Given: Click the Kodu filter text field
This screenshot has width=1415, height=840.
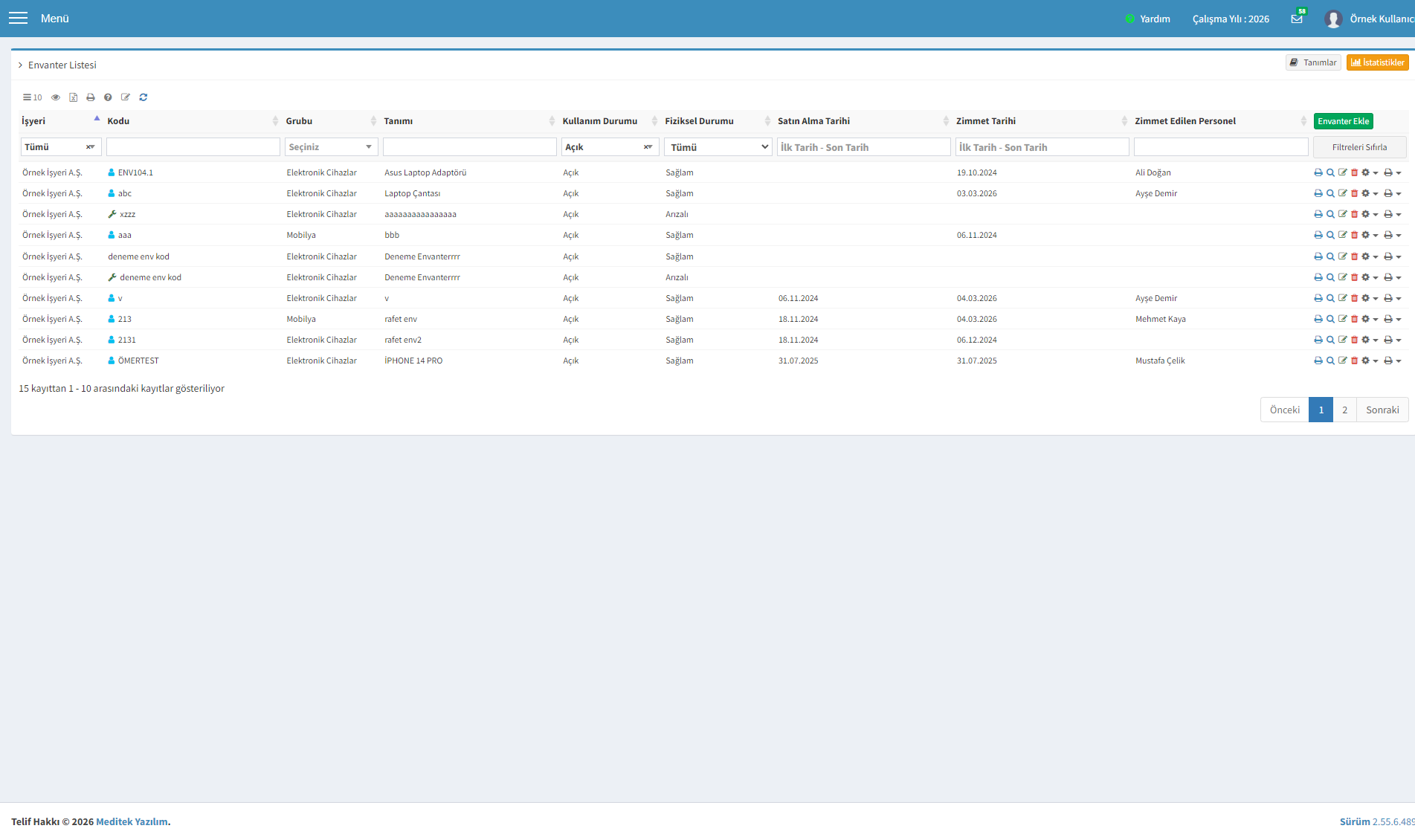Looking at the screenshot, I should tap(193, 147).
